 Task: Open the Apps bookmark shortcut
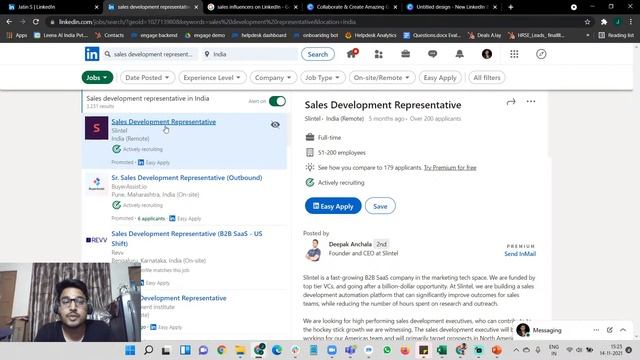17,36
